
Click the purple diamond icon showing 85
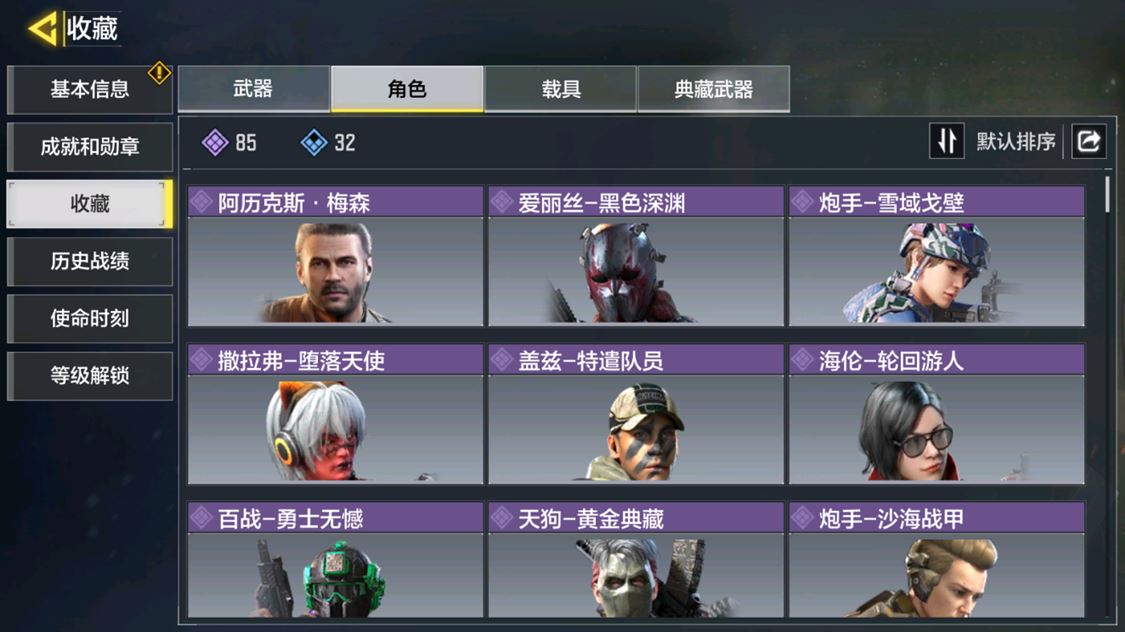215,142
